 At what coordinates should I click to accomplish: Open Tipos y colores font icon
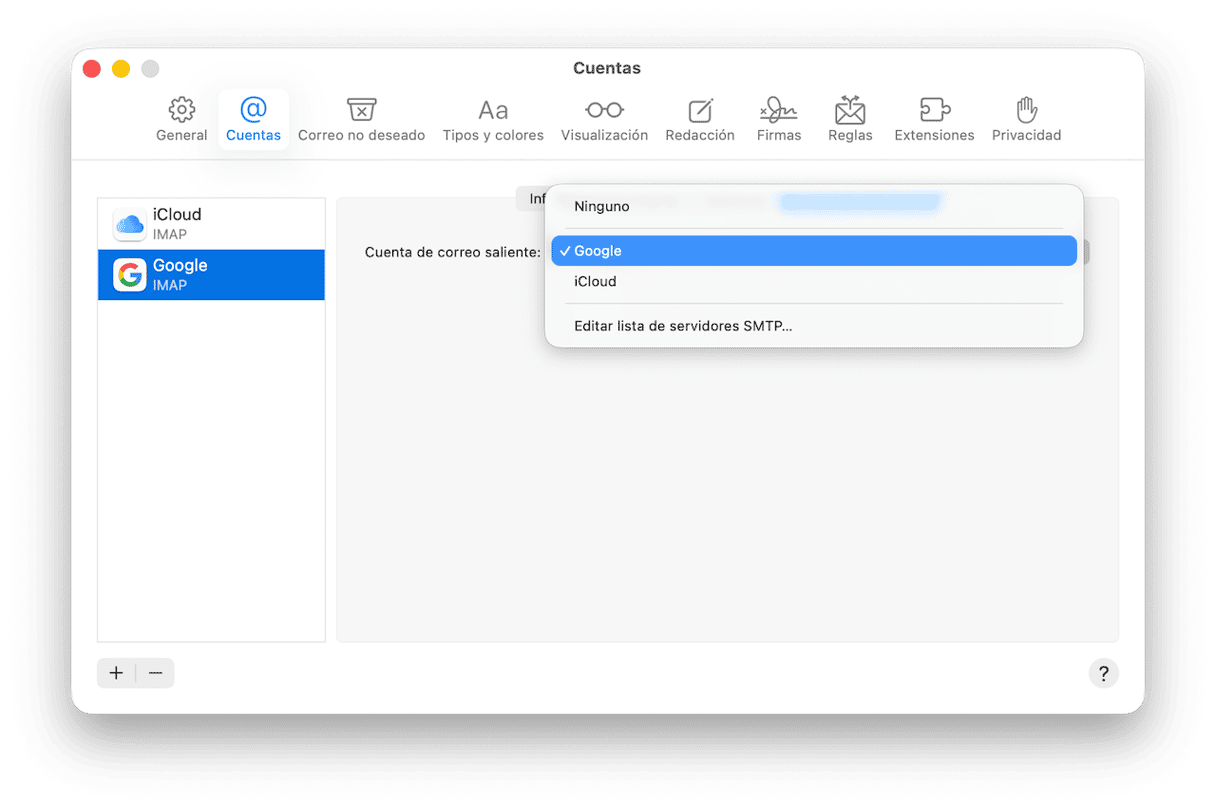[x=493, y=110]
